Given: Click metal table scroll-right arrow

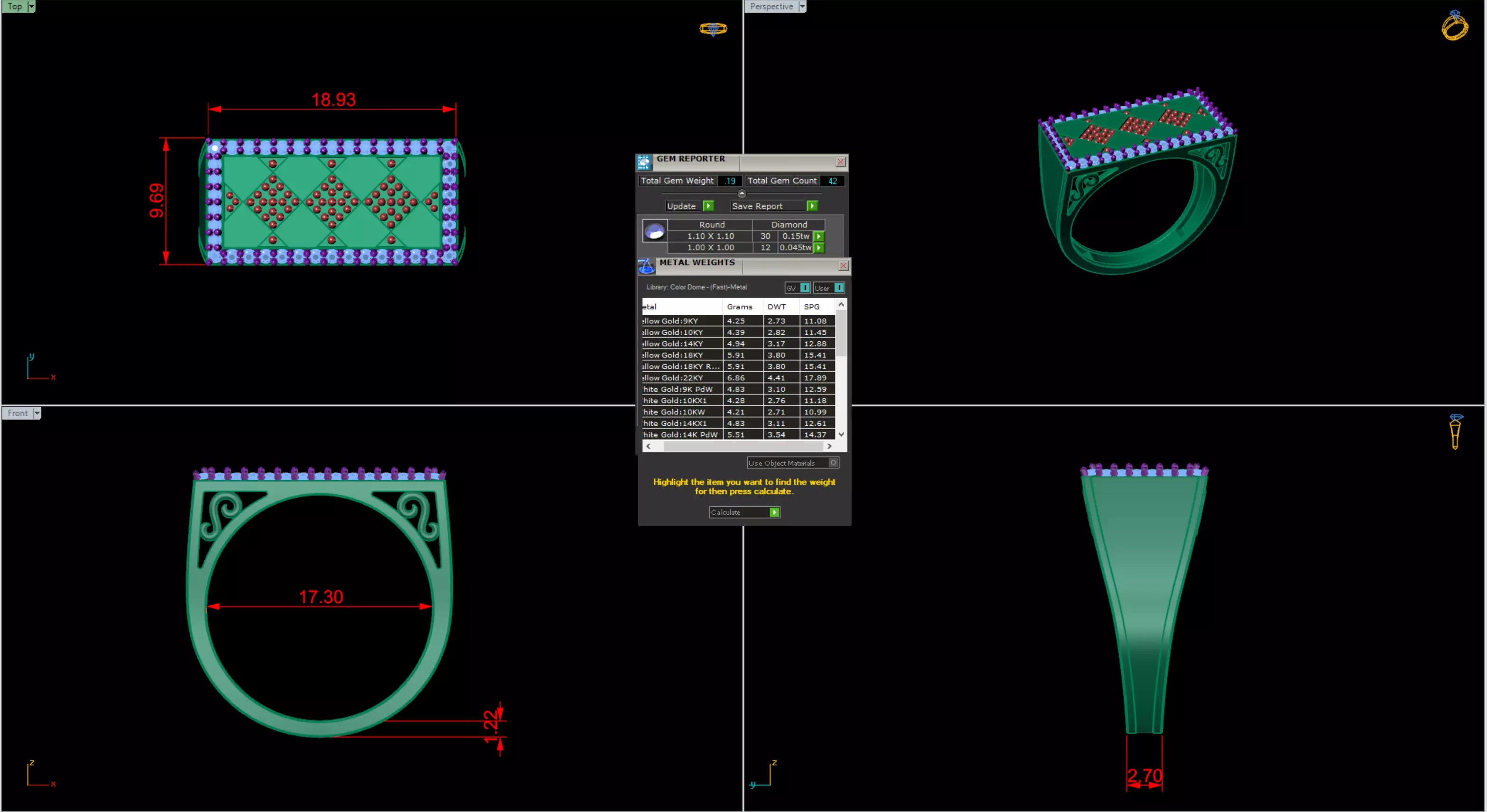Looking at the screenshot, I should (829, 446).
